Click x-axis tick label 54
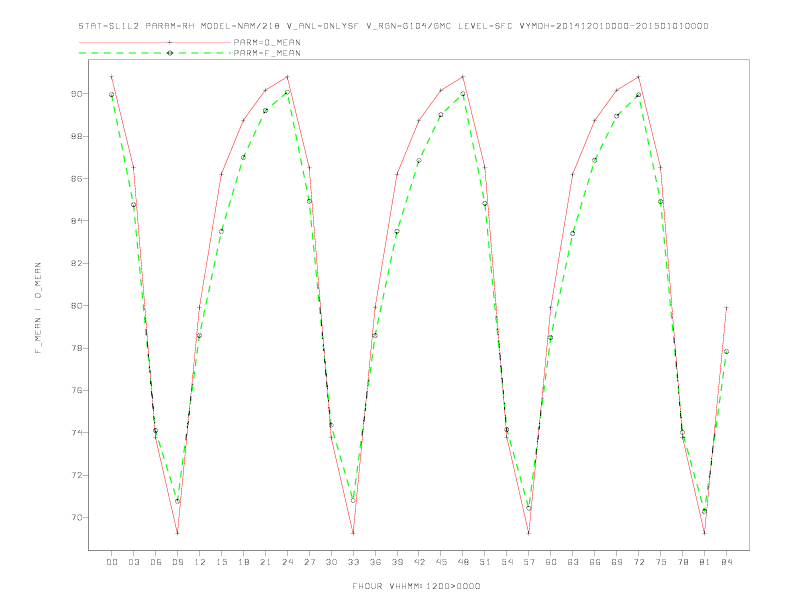Viewport: 792px width, 612px height. tap(507, 562)
